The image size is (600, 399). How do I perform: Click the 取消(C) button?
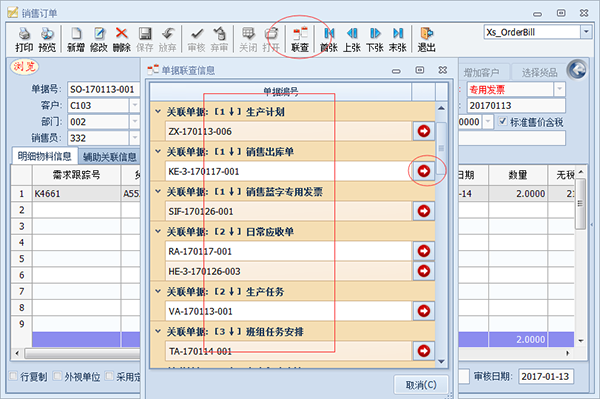(421, 384)
